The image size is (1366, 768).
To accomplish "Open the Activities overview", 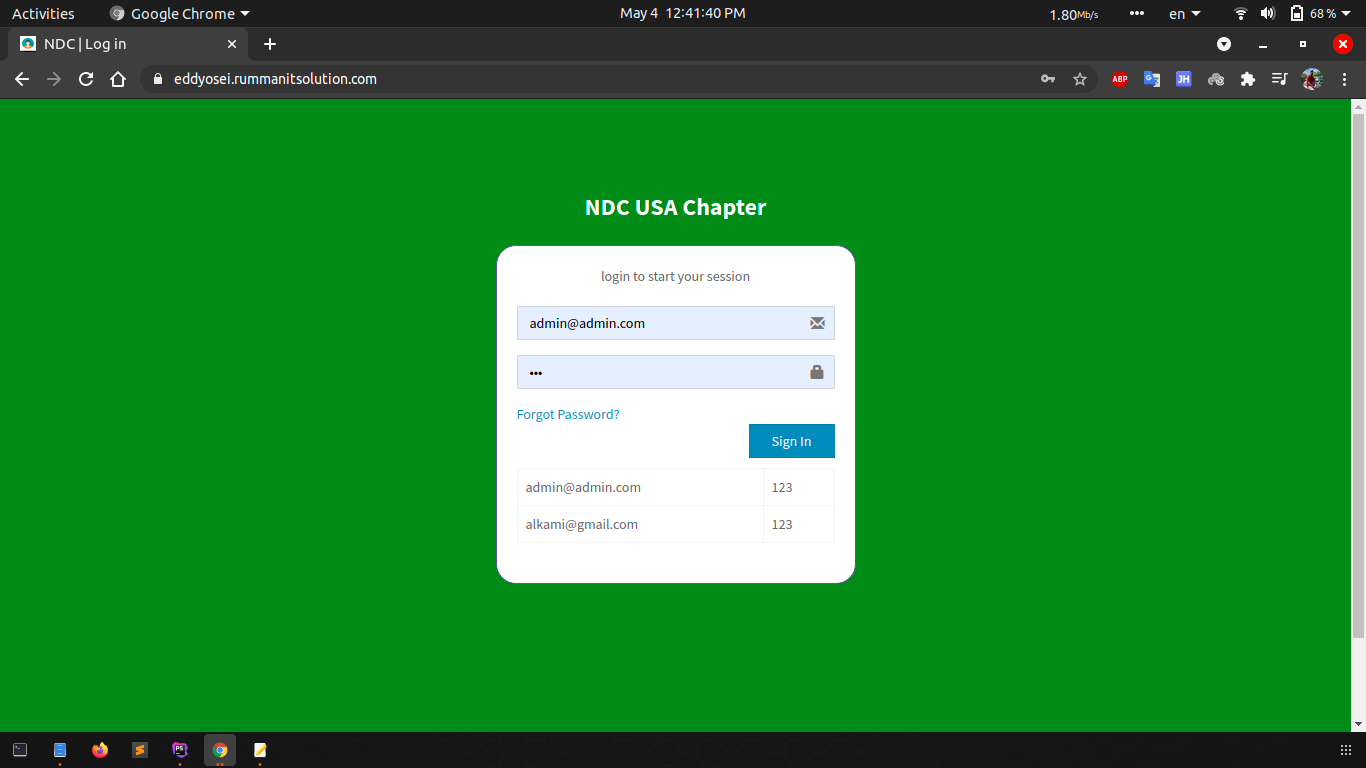I will [43, 14].
